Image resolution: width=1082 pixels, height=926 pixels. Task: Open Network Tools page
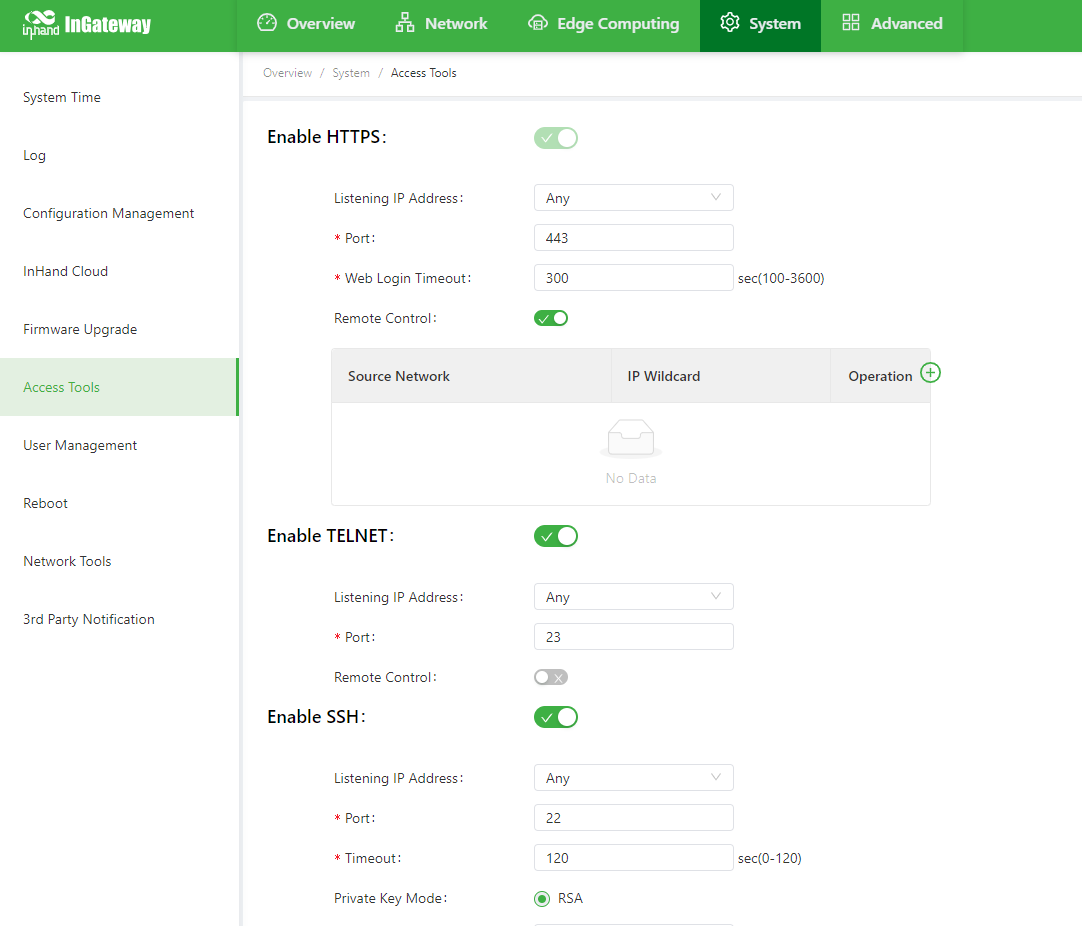tap(119, 561)
